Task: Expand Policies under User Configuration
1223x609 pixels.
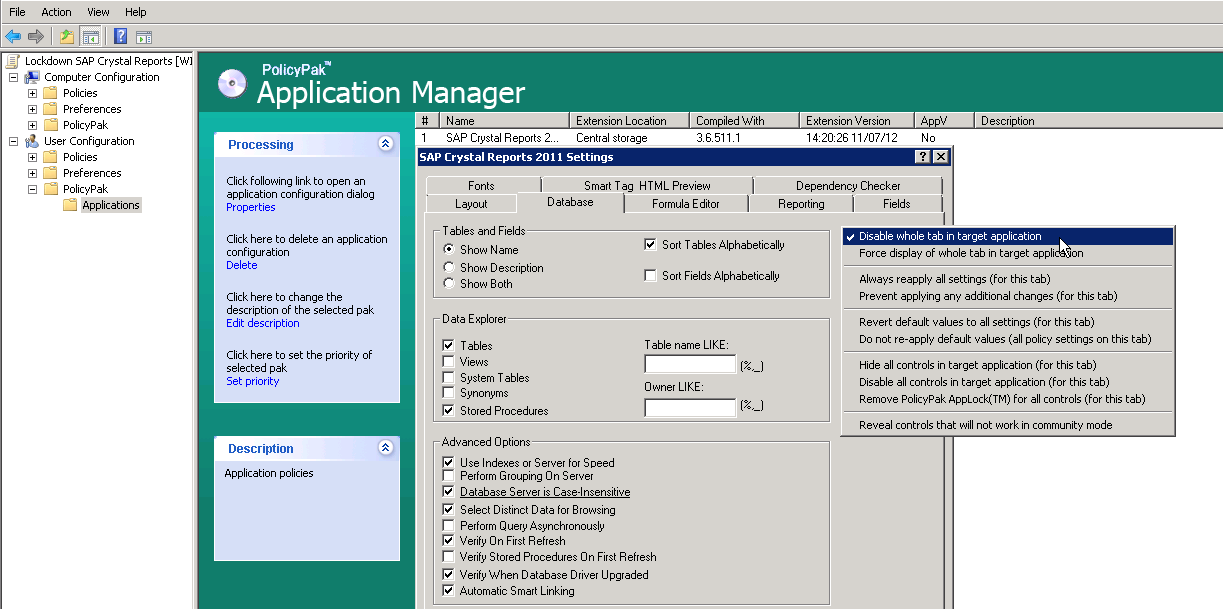Action: 32,157
